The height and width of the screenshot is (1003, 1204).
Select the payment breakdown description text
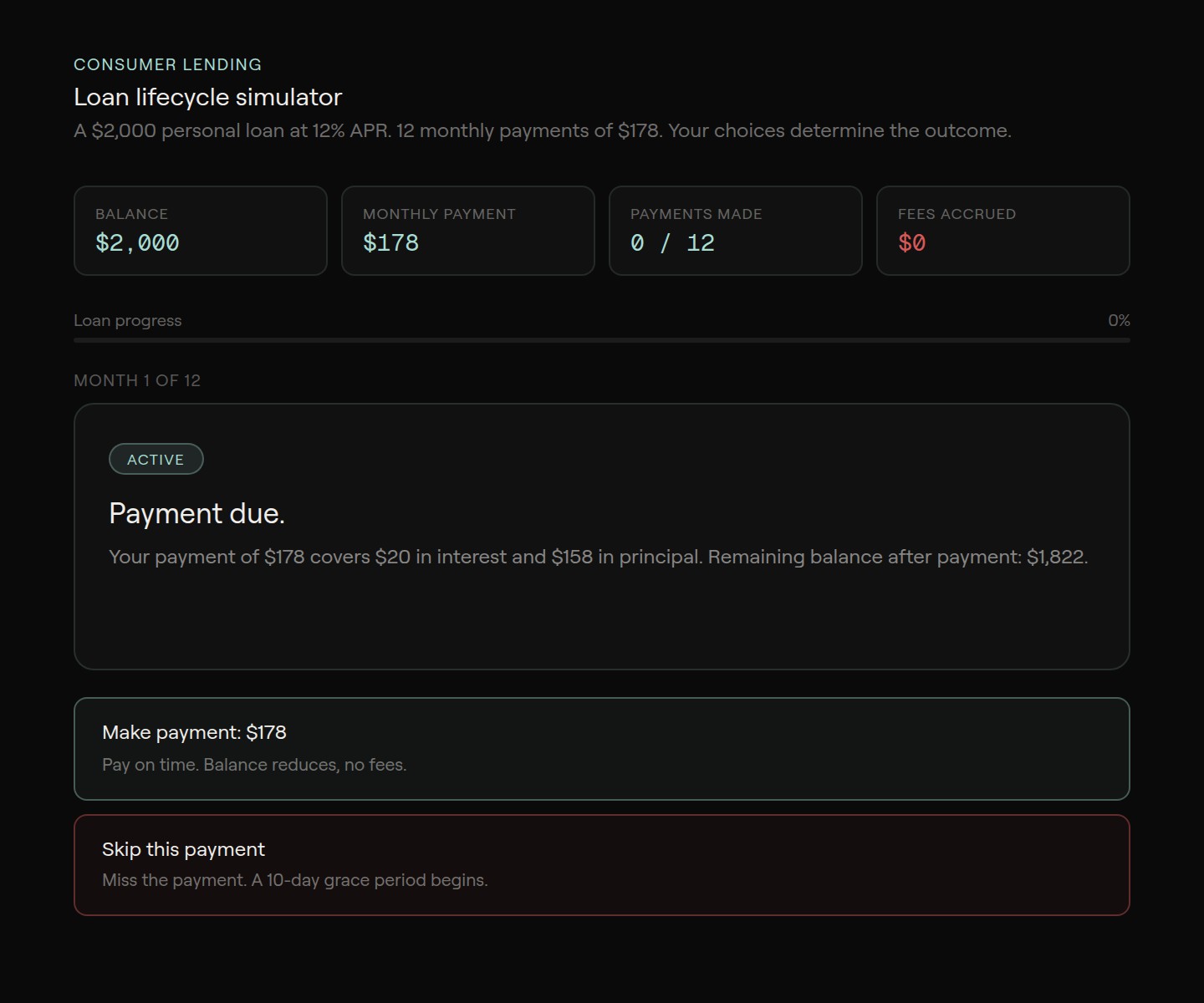[x=598, y=556]
